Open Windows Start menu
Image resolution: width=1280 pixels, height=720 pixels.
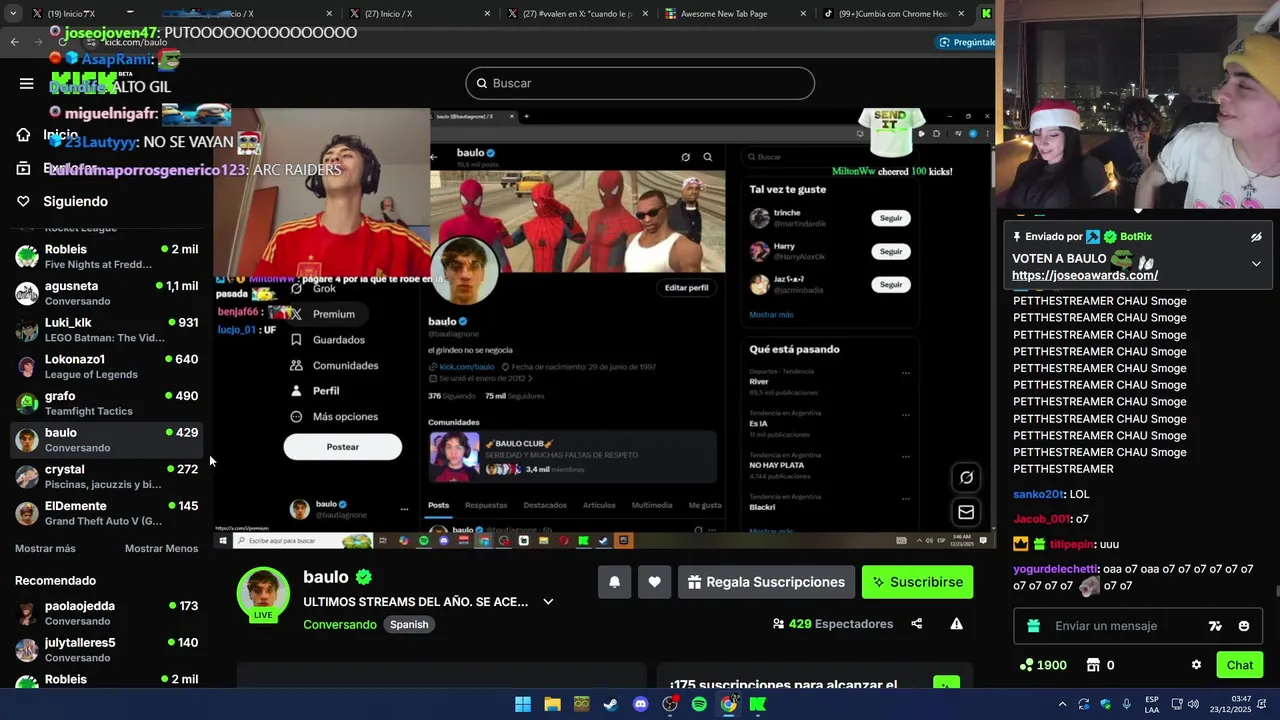point(523,704)
